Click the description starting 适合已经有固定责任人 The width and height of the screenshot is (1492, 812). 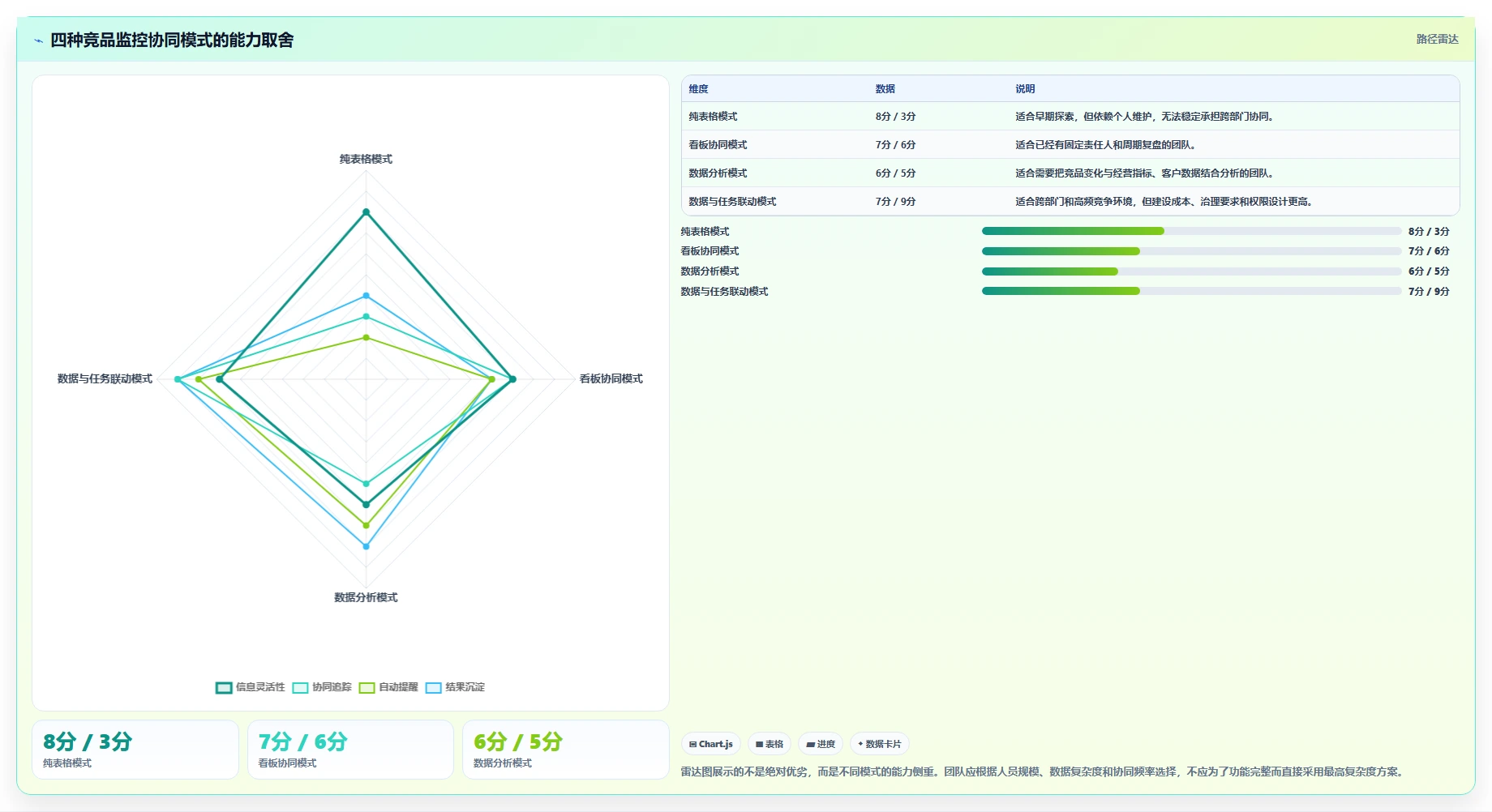point(1107,145)
